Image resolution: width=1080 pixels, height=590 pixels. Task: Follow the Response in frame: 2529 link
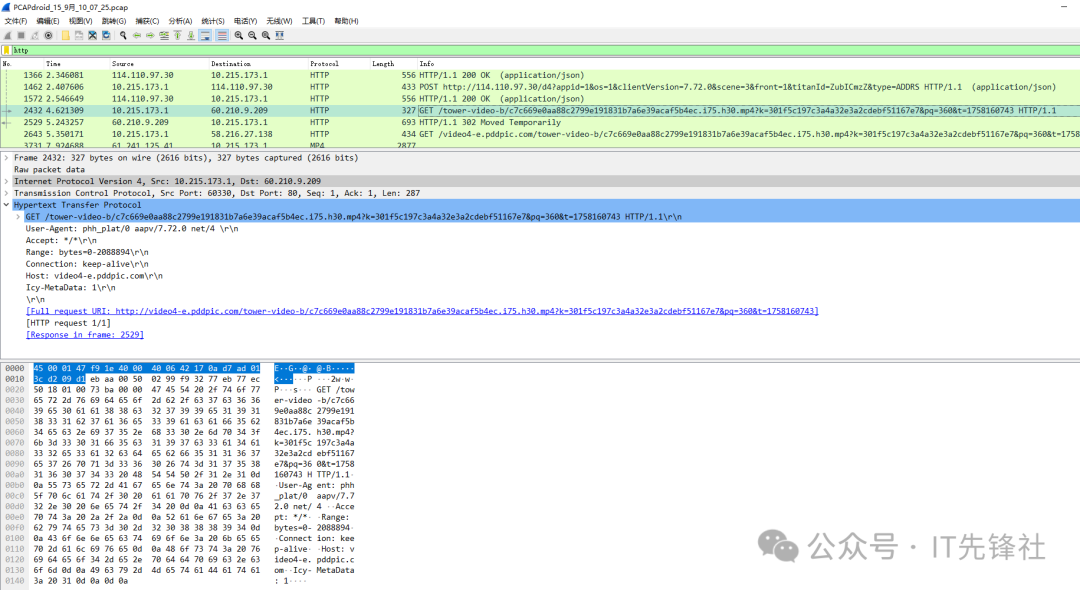(x=85, y=335)
